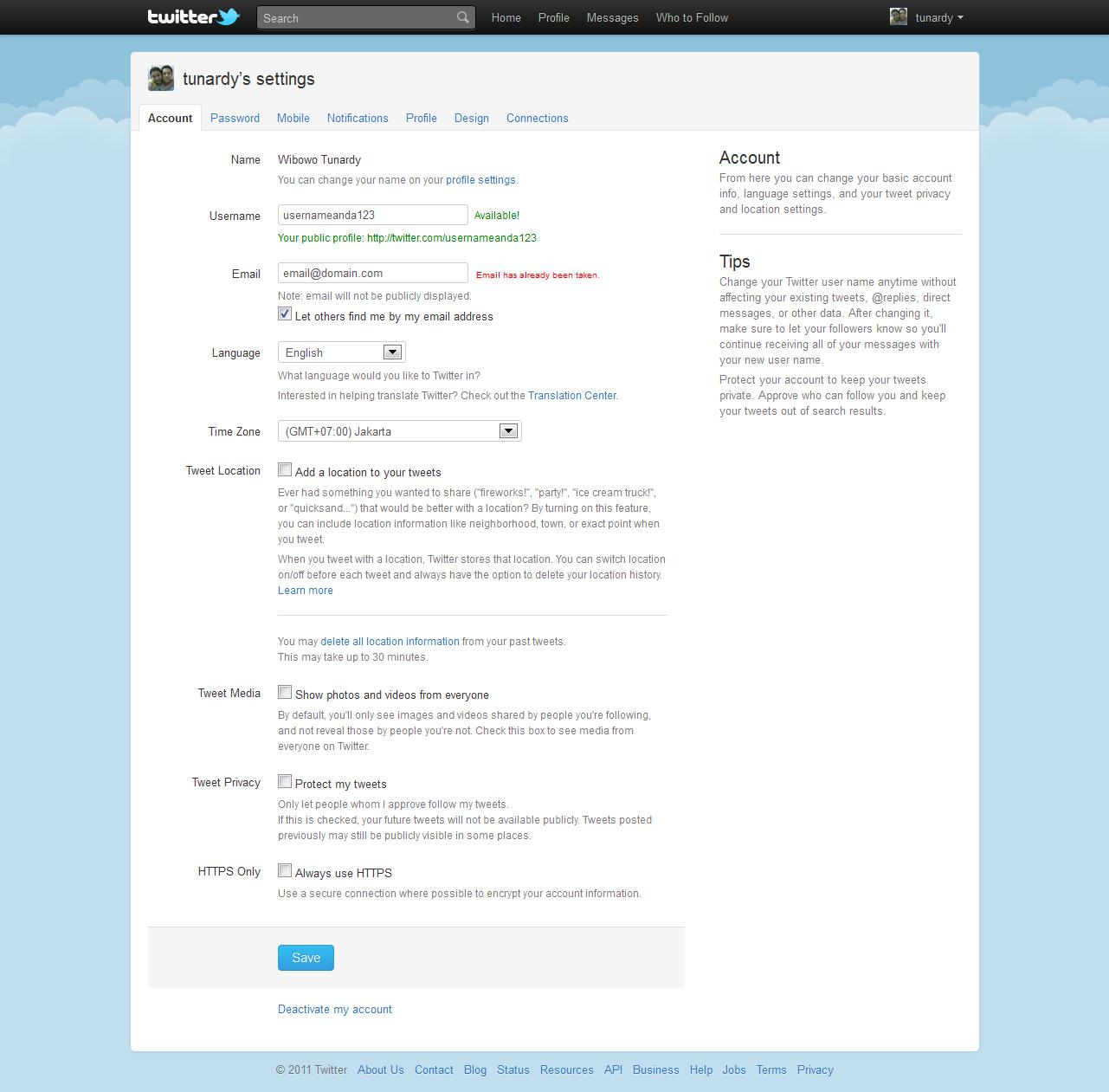Open the Design settings tab
This screenshot has width=1109, height=1092.
[471, 118]
